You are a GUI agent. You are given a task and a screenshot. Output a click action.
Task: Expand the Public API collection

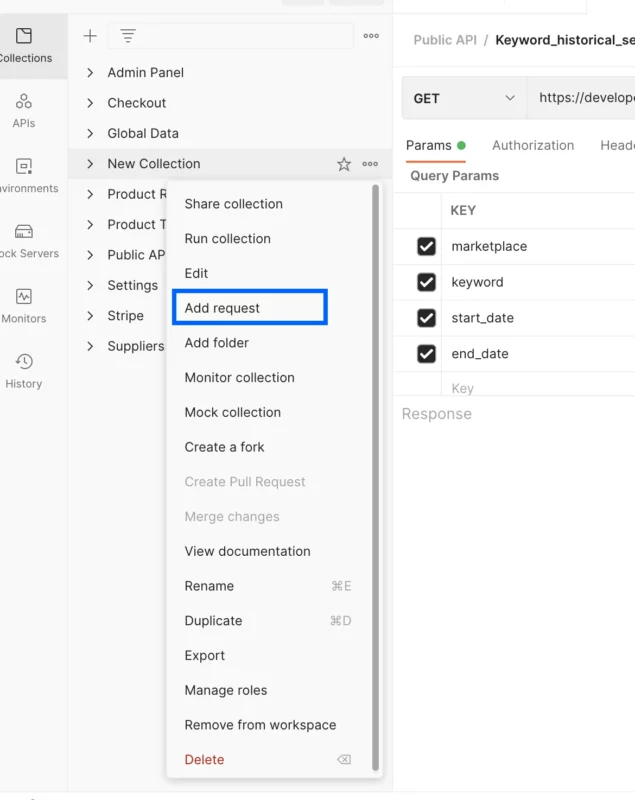(90, 255)
